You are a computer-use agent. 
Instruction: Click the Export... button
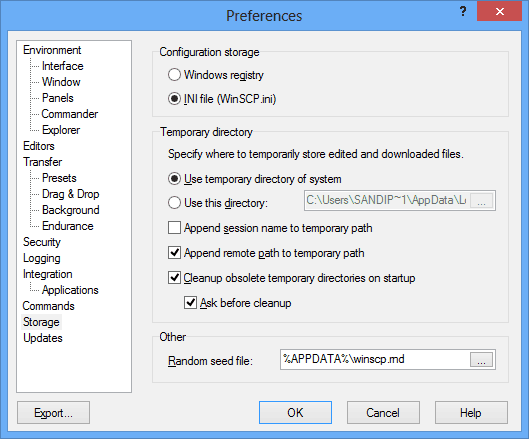coord(53,412)
